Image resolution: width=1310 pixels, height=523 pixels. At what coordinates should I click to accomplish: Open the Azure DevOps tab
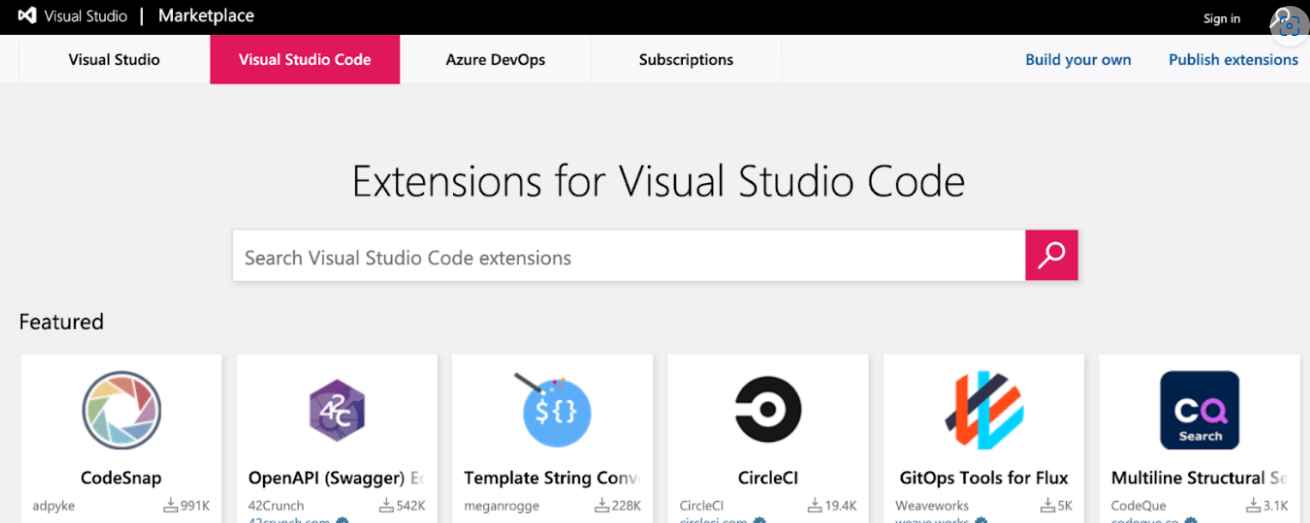(496, 59)
